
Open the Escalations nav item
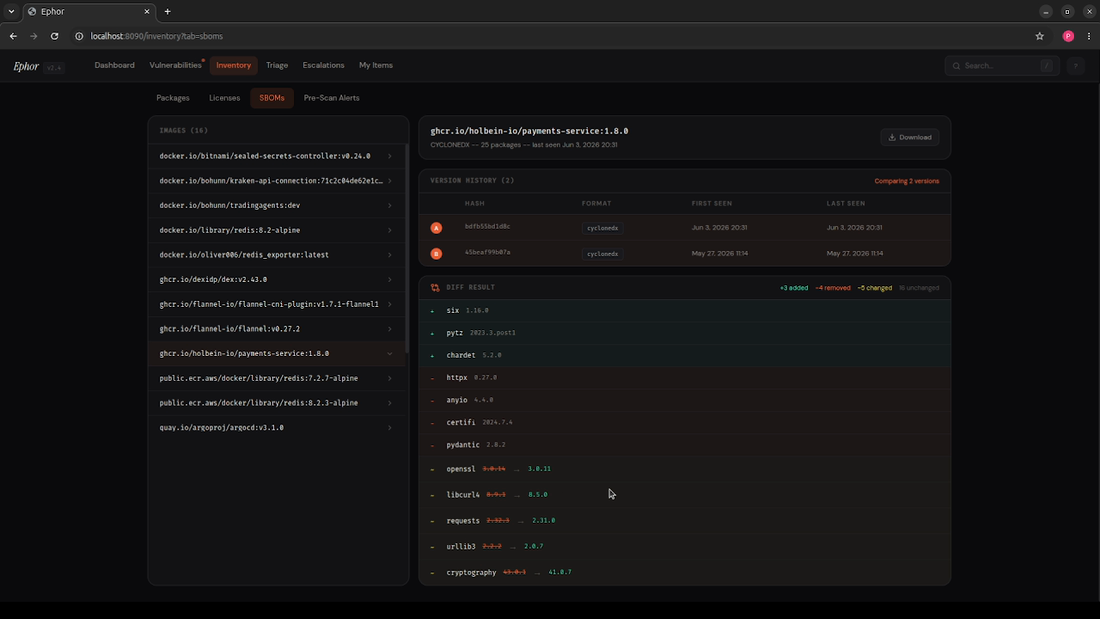point(323,65)
